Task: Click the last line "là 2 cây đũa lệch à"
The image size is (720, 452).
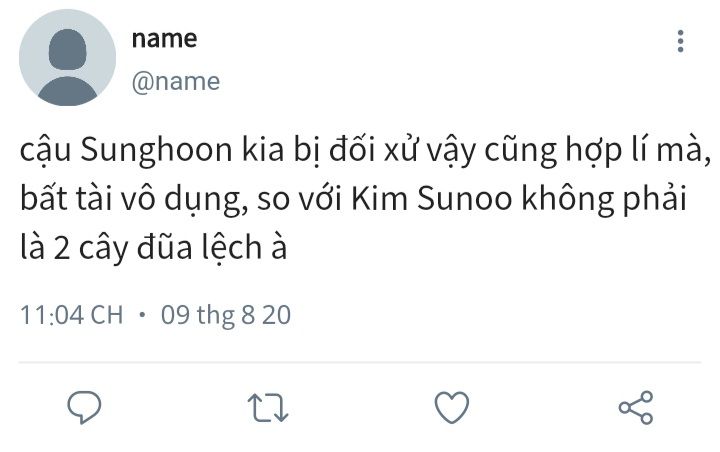Action: tap(153, 248)
